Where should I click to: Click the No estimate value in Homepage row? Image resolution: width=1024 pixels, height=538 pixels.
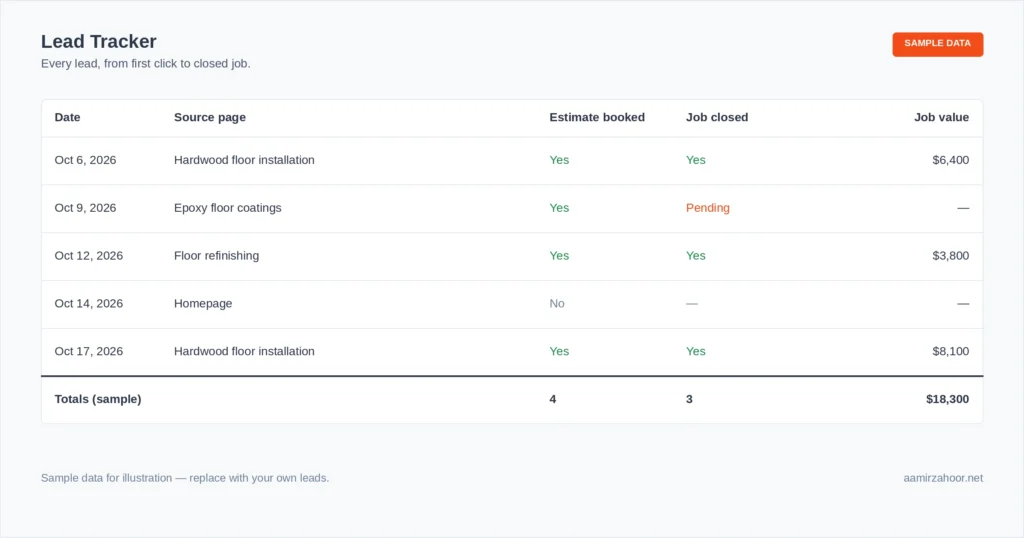pyautogui.click(x=557, y=303)
